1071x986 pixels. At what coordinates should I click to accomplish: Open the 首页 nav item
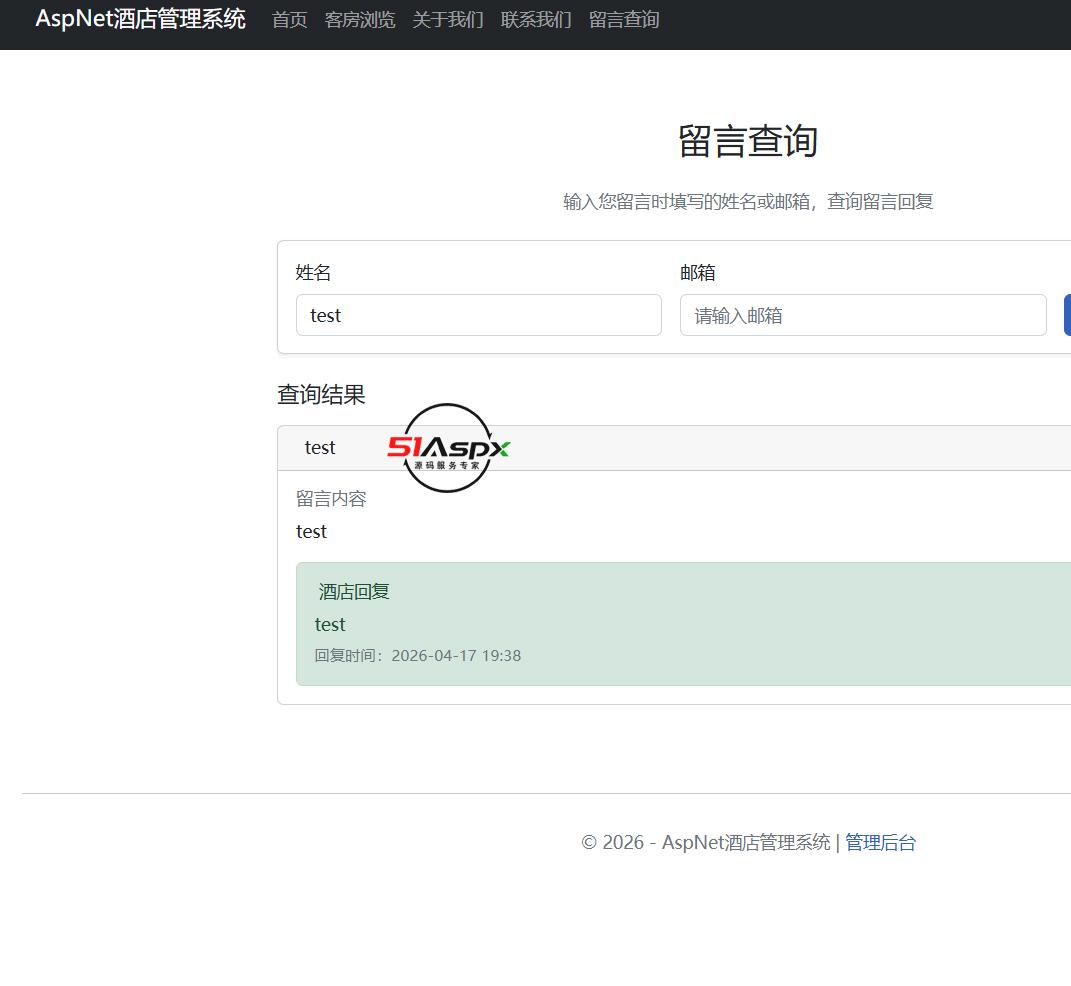[x=290, y=20]
